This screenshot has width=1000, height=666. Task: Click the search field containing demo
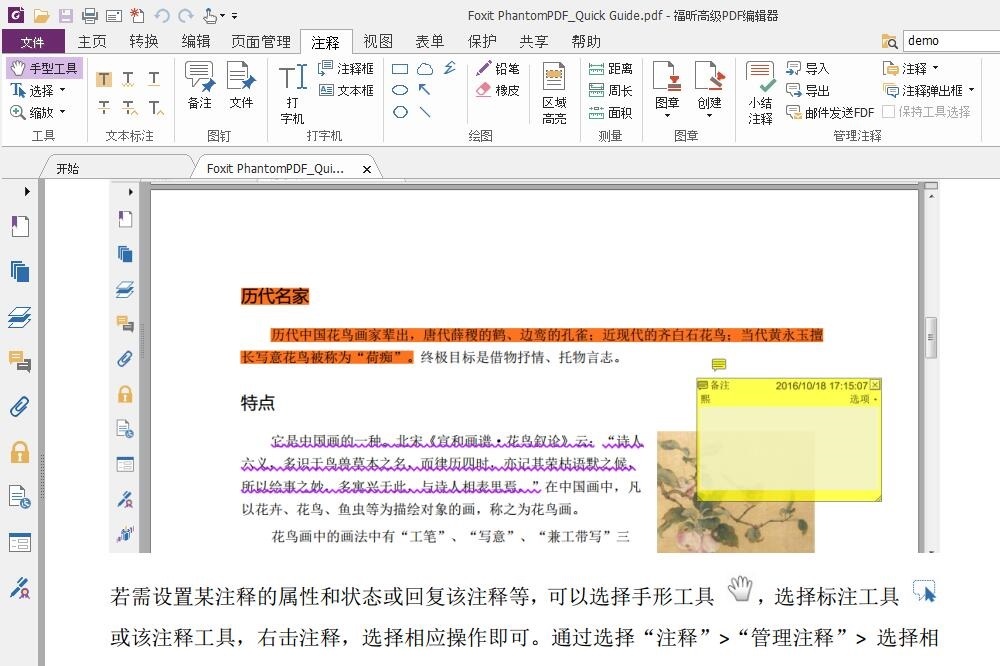953,41
